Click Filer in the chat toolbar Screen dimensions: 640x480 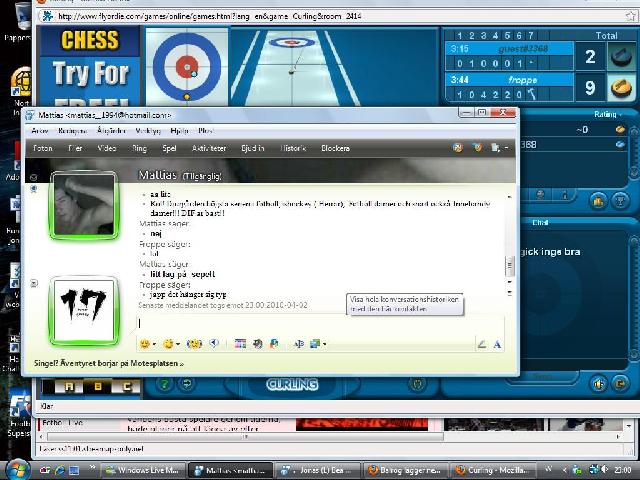point(76,148)
